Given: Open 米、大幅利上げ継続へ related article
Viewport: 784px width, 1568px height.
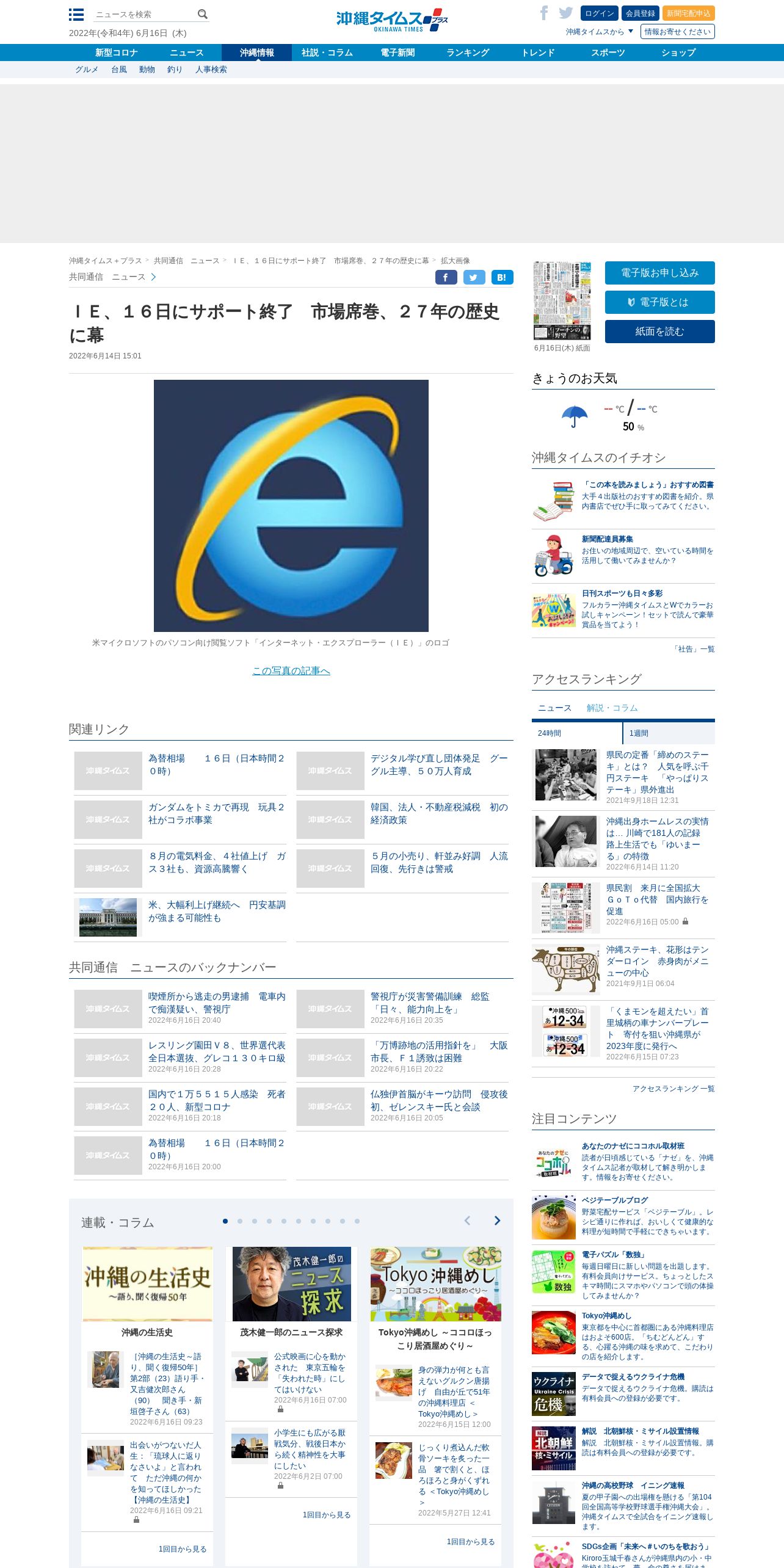Looking at the screenshot, I should coord(217,911).
